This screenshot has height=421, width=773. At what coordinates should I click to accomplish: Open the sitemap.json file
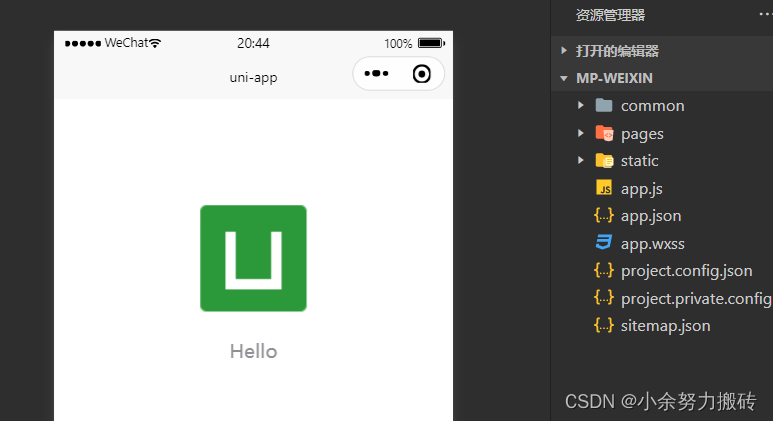(666, 326)
